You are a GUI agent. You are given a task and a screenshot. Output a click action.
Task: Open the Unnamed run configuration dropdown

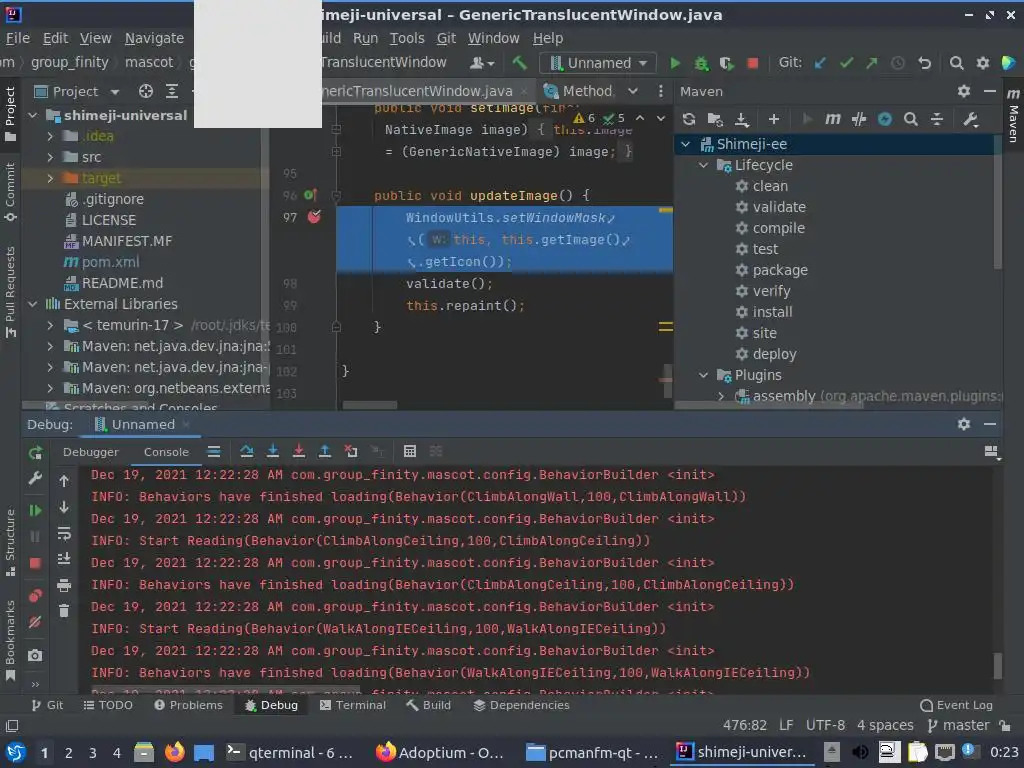[598, 63]
